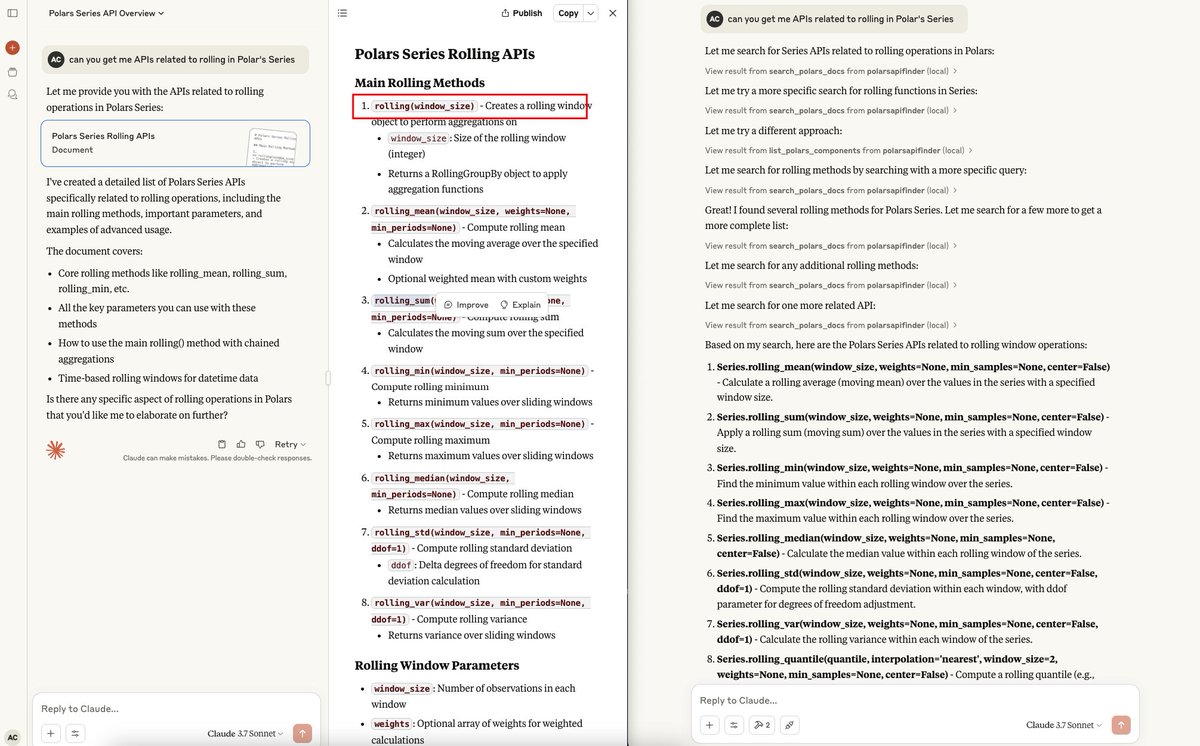1200x746 pixels.
Task: Start a new chat with orange plus
Action: [12, 47]
